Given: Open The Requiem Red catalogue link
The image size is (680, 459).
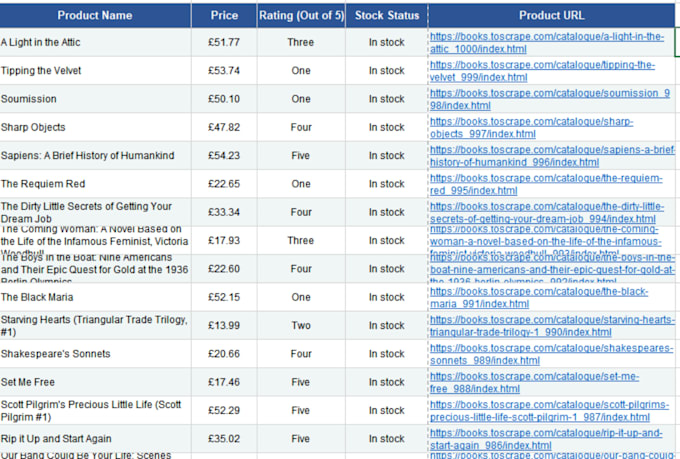Looking at the screenshot, I should tap(546, 184).
